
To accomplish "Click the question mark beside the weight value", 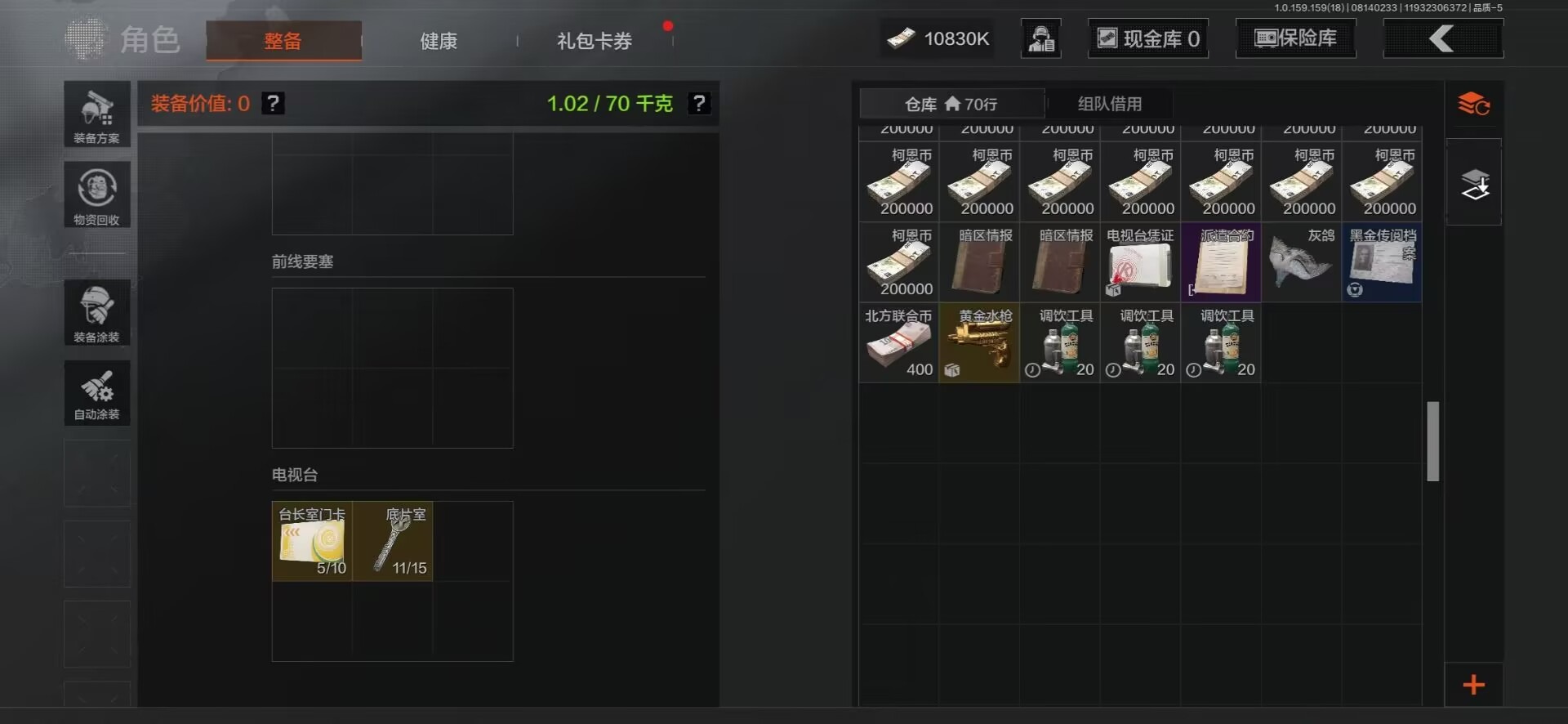I will (699, 104).
